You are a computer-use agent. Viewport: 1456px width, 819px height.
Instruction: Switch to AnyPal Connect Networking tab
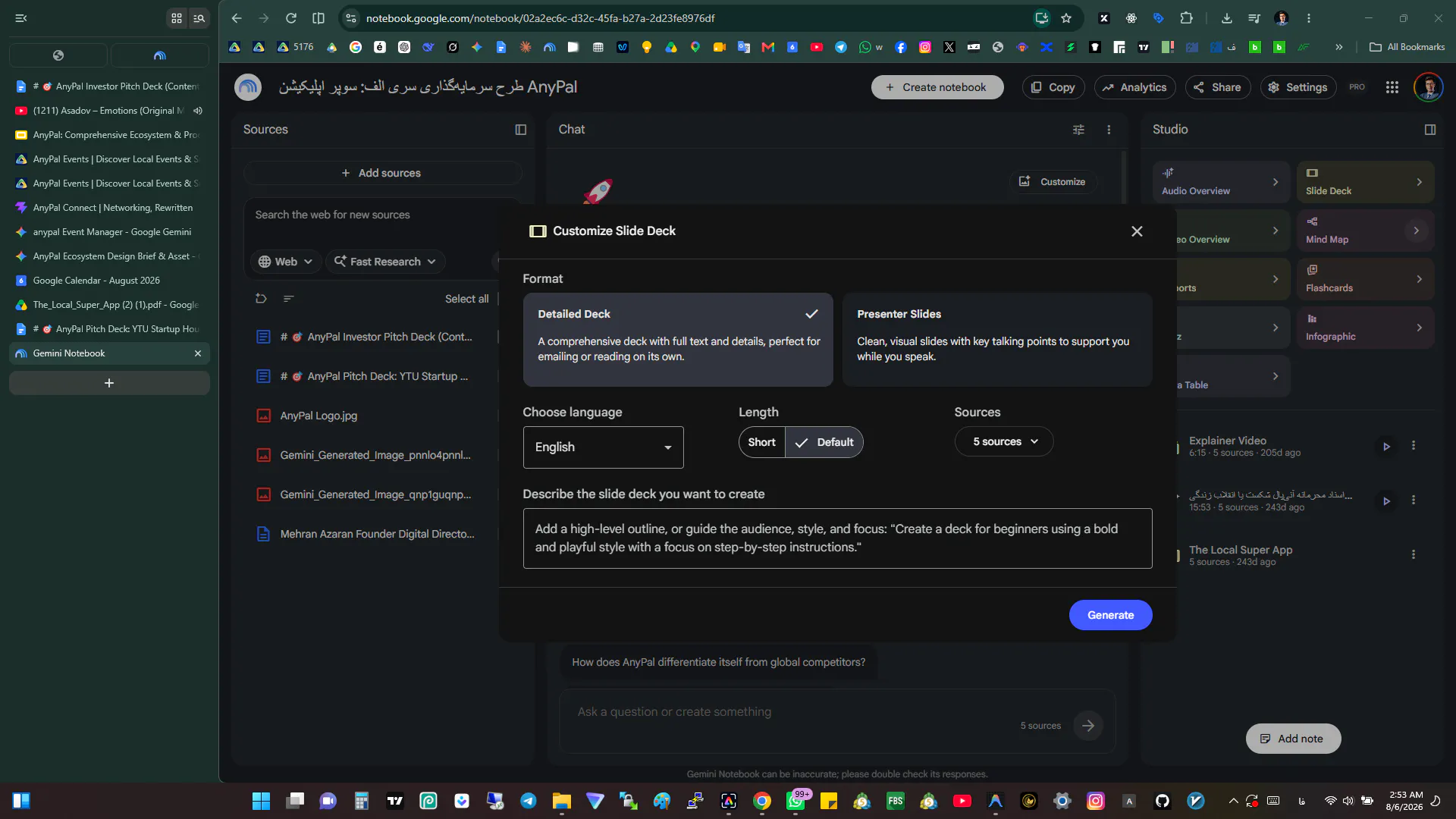click(x=109, y=208)
